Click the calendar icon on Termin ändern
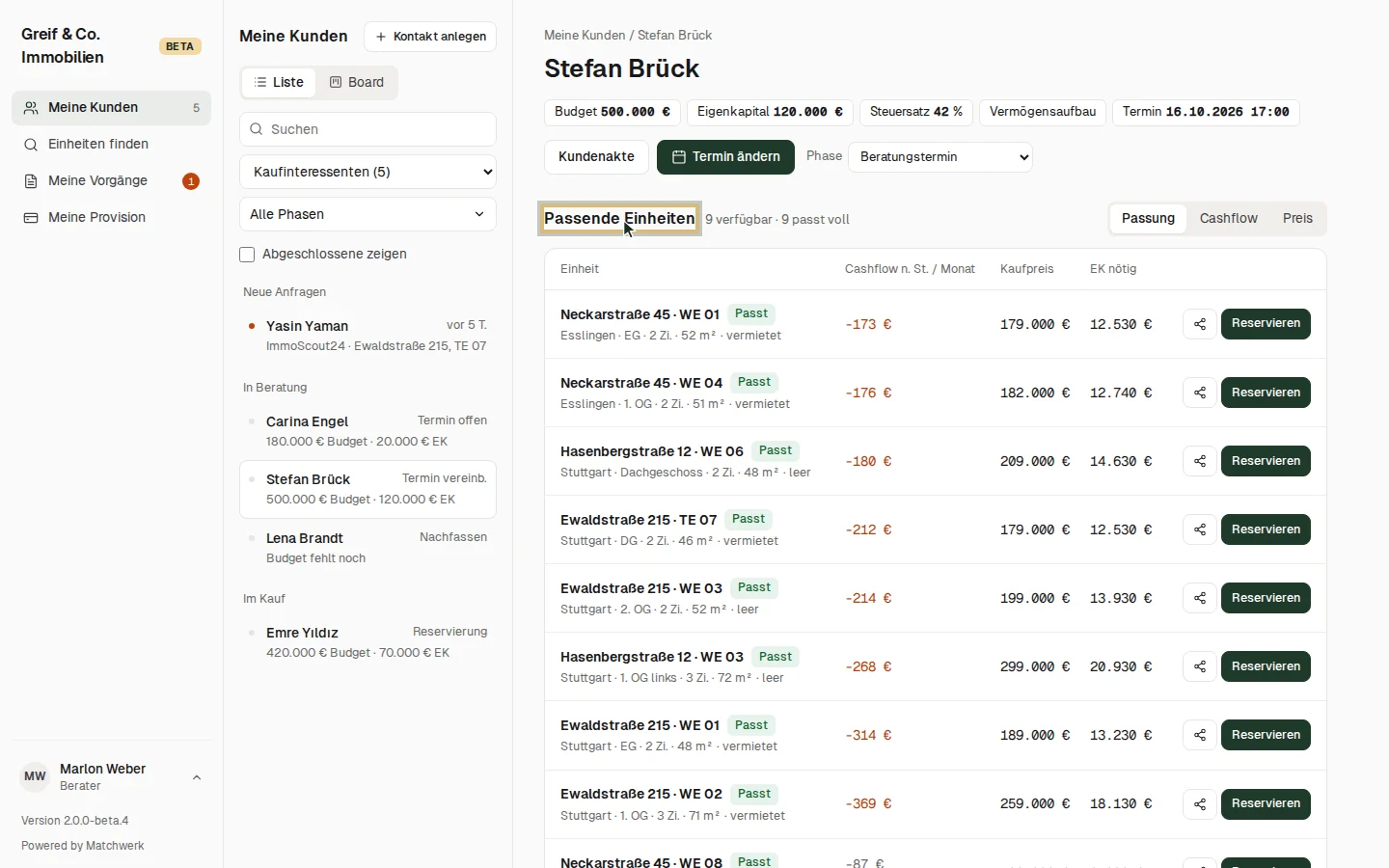The height and width of the screenshot is (868, 1389). pyautogui.click(x=679, y=157)
